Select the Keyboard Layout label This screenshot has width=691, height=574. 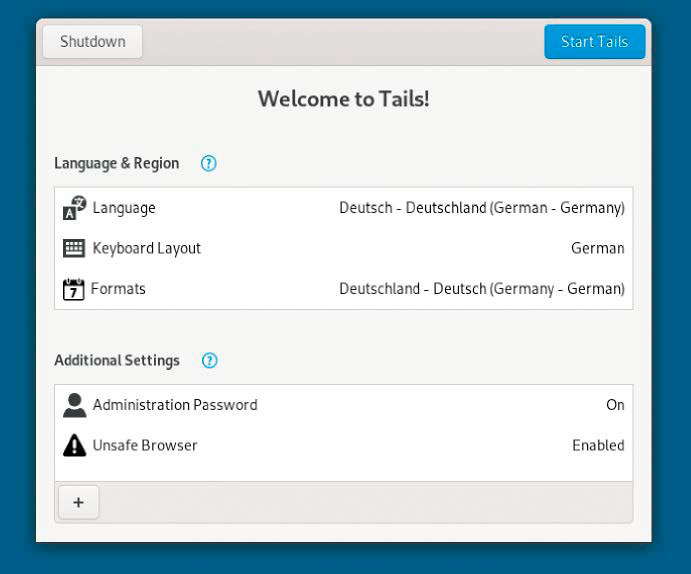click(x=147, y=248)
